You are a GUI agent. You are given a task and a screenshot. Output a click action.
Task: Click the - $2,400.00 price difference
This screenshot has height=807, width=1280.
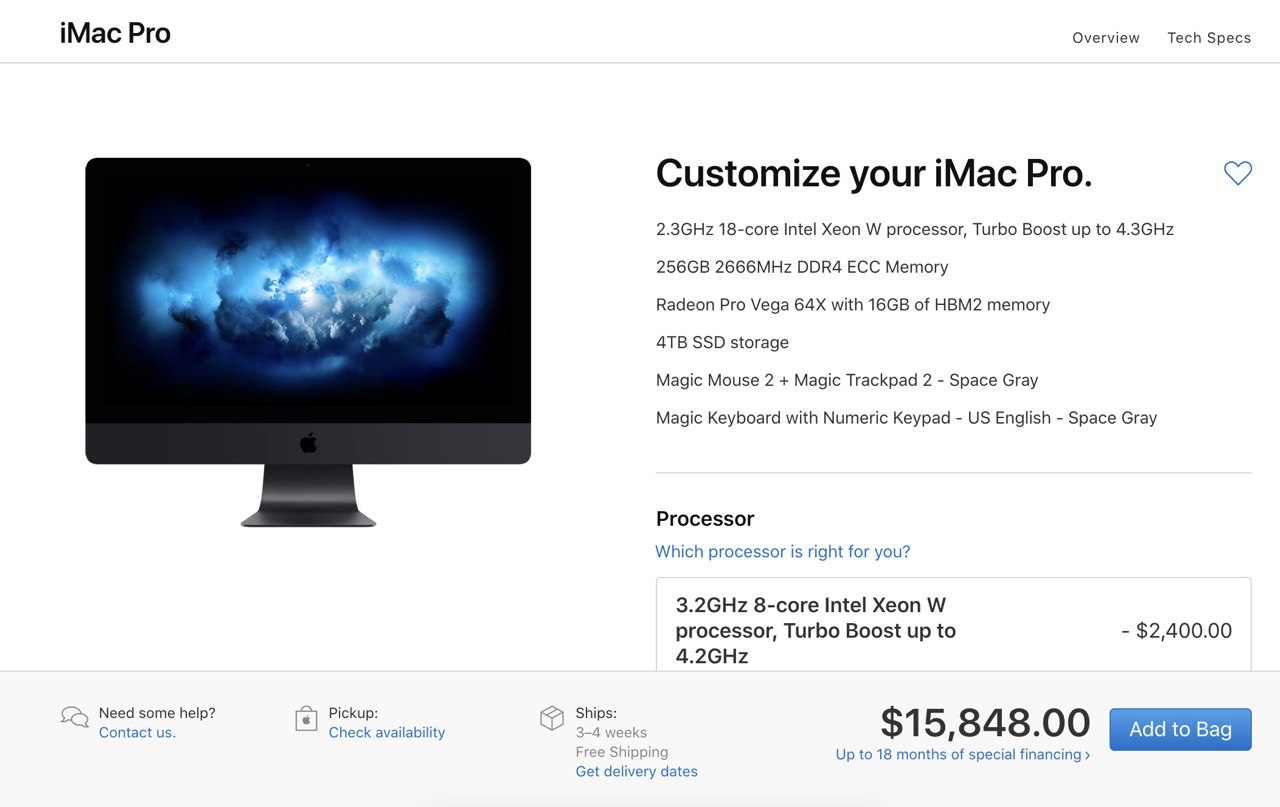[x=1177, y=631]
